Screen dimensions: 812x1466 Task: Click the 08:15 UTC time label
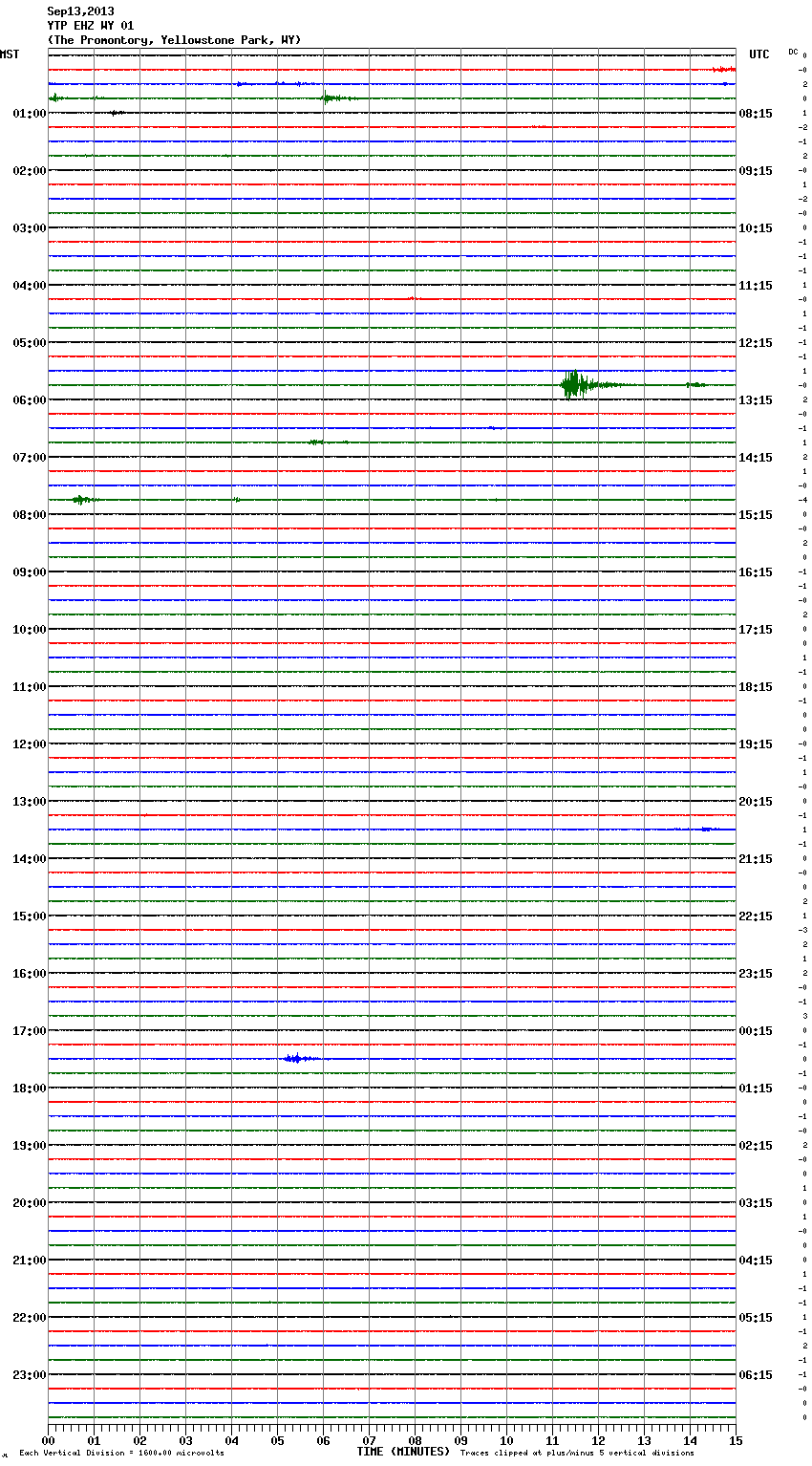coord(756,114)
